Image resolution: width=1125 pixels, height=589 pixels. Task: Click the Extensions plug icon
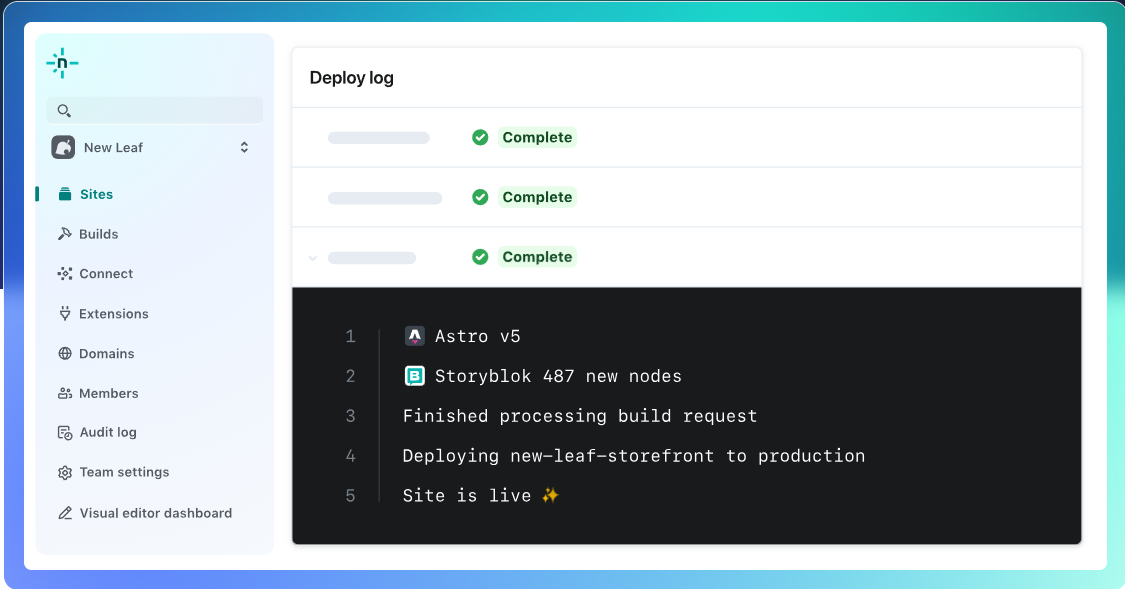point(65,314)
